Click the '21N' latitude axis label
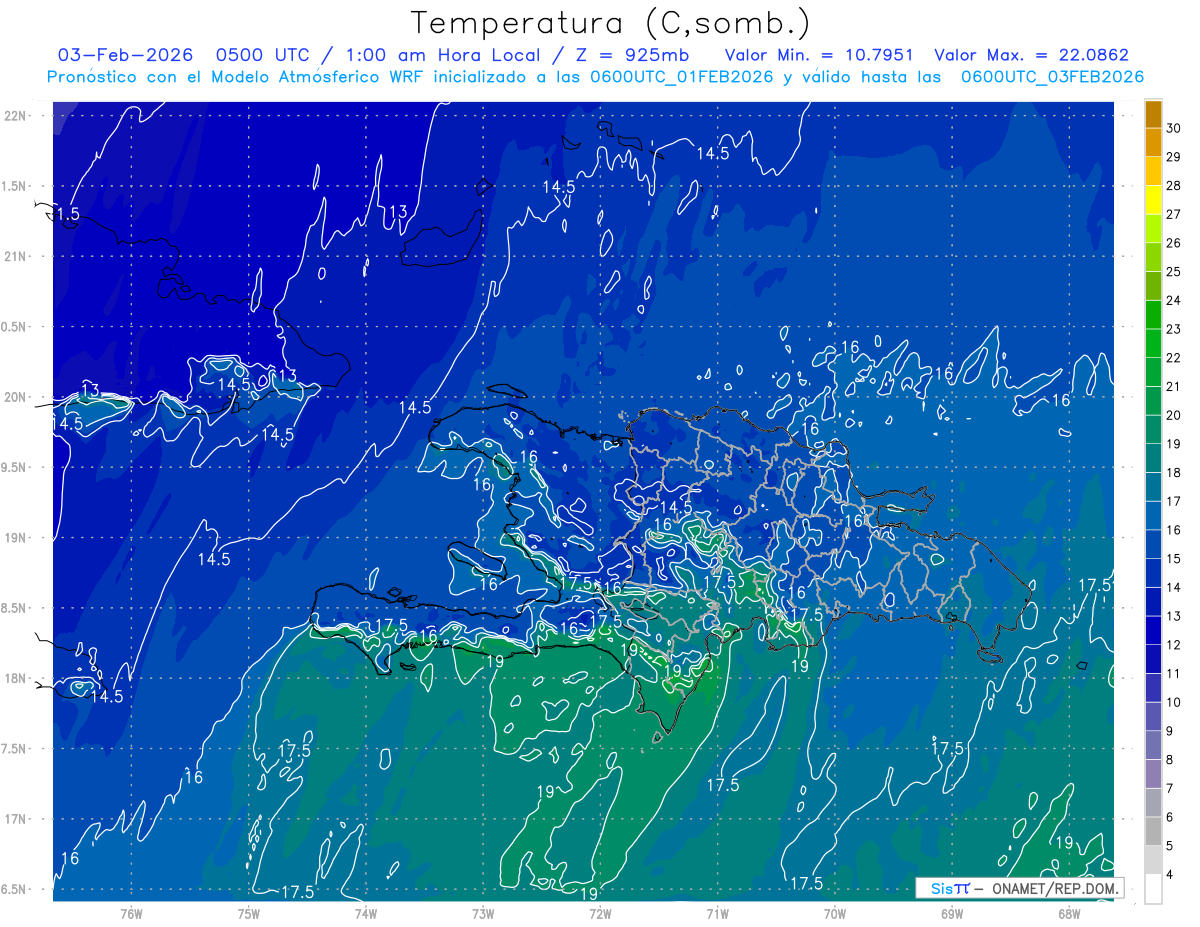The height and width of the screenshot is (927, 1200). tap(16, 256)
